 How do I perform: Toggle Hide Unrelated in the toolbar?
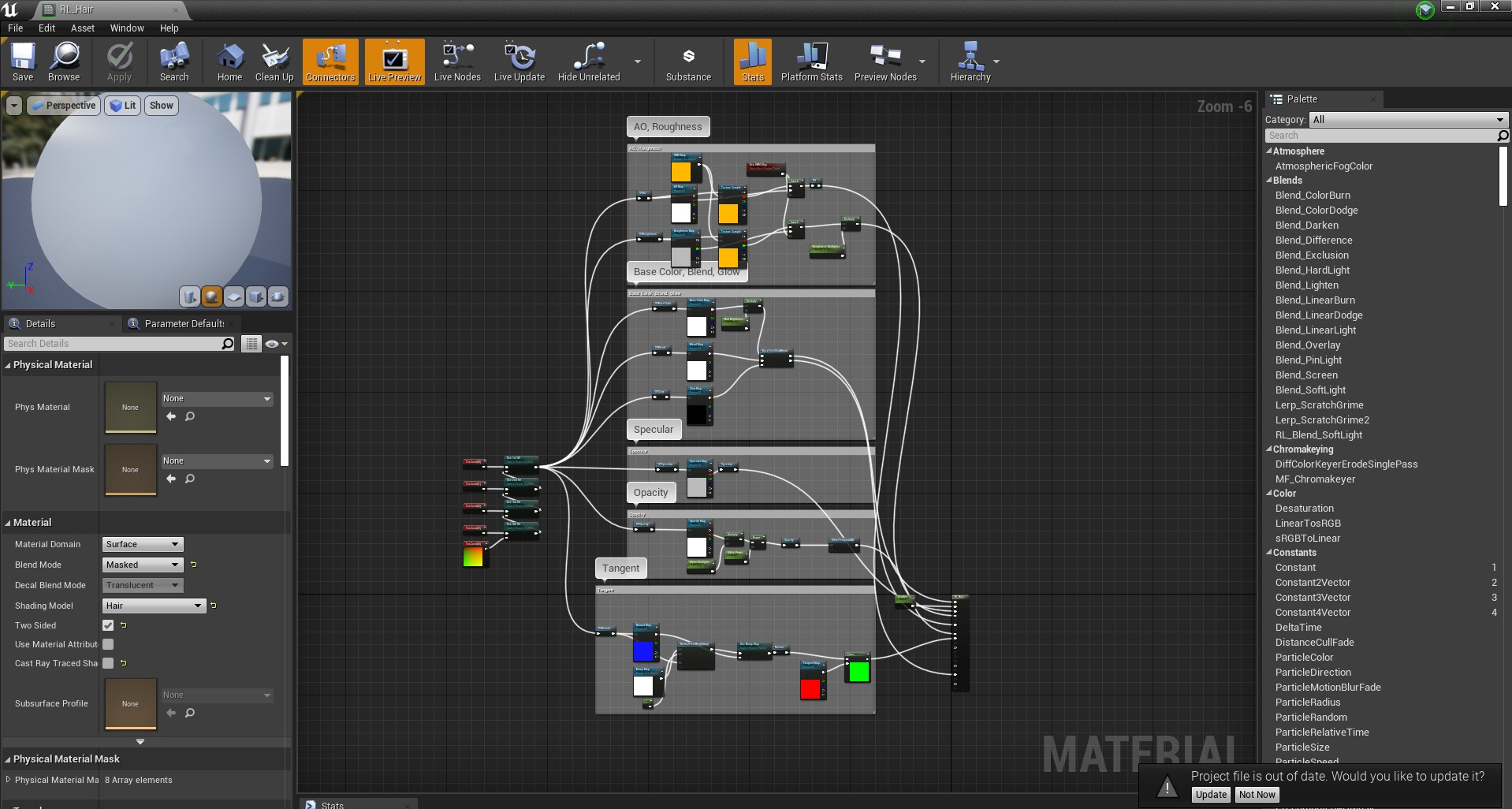pyautogui.click(x=589, y=62)
